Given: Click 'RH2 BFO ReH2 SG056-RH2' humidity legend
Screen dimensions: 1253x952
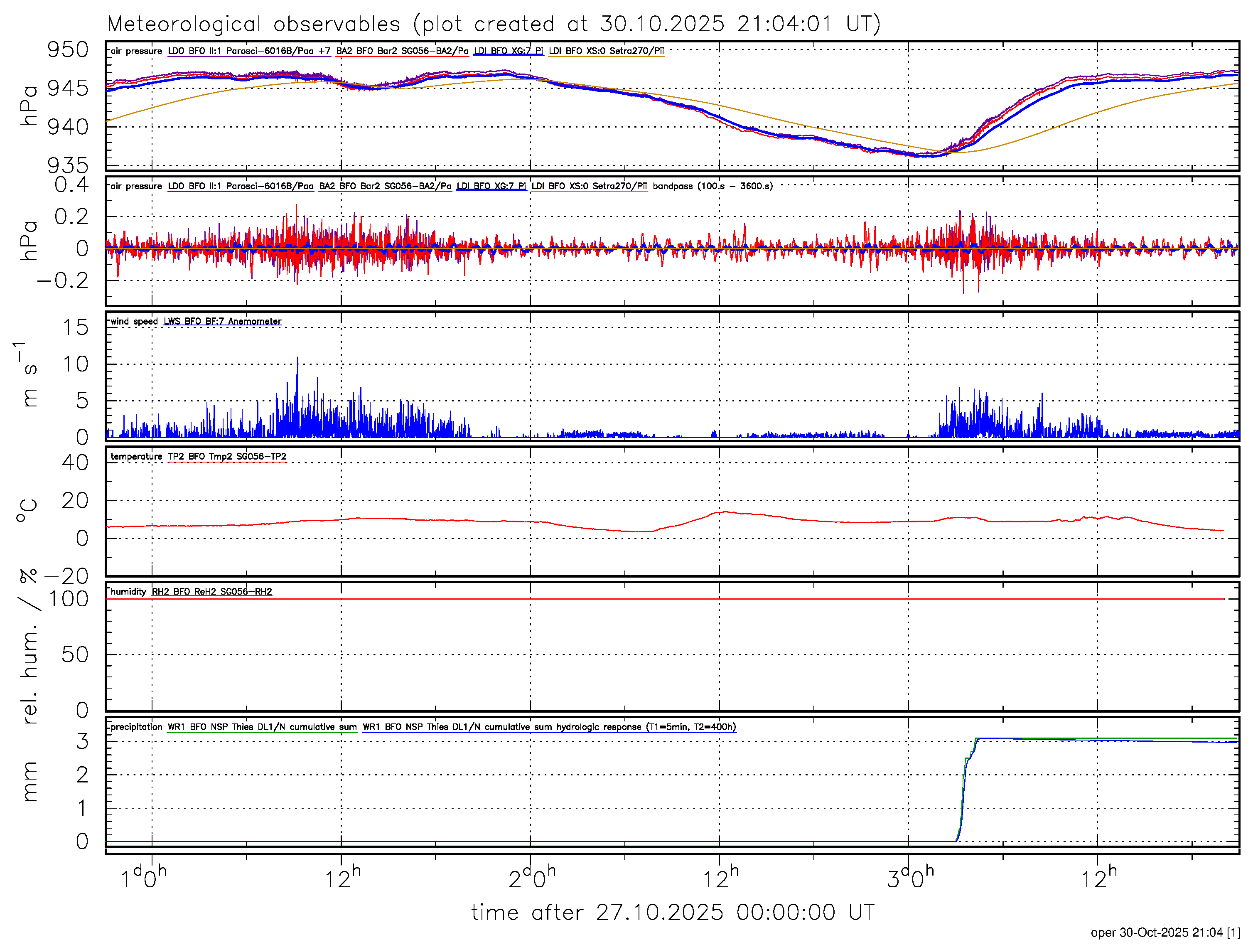Looking at the screenshot, I should pyautogui.click(x=212, y=592).
